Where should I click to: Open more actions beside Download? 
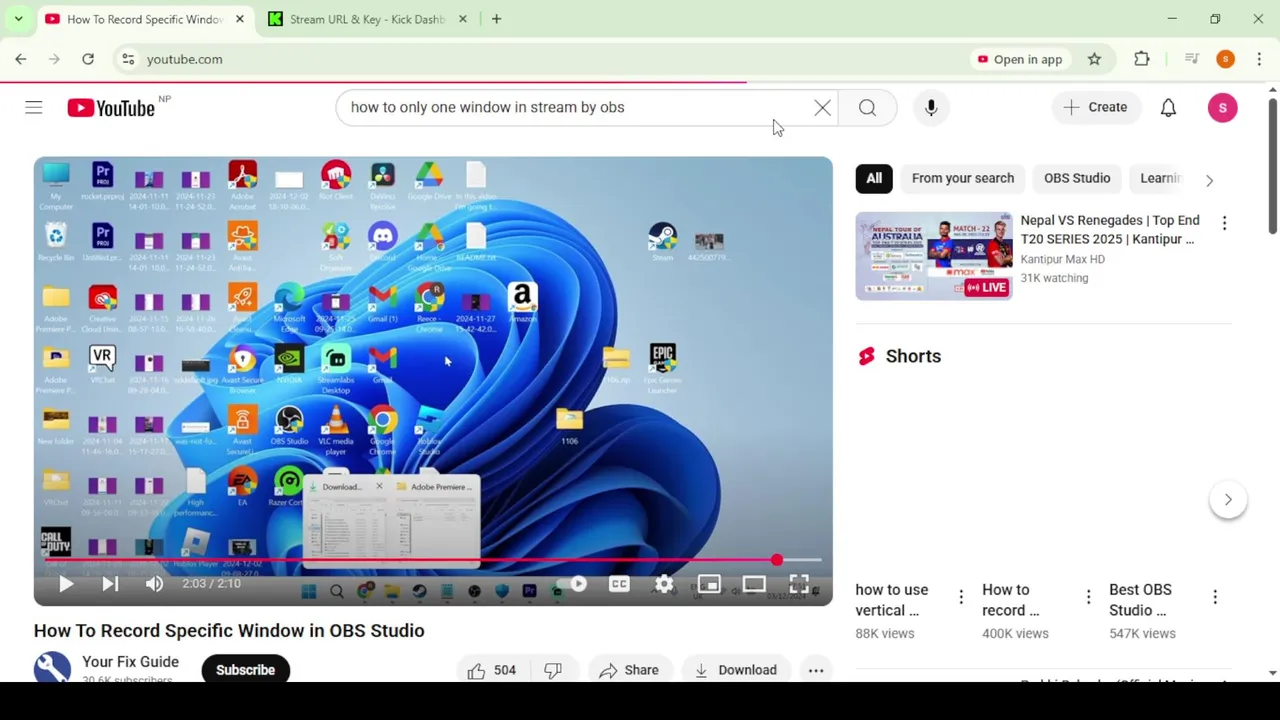[x=816, y=670]
